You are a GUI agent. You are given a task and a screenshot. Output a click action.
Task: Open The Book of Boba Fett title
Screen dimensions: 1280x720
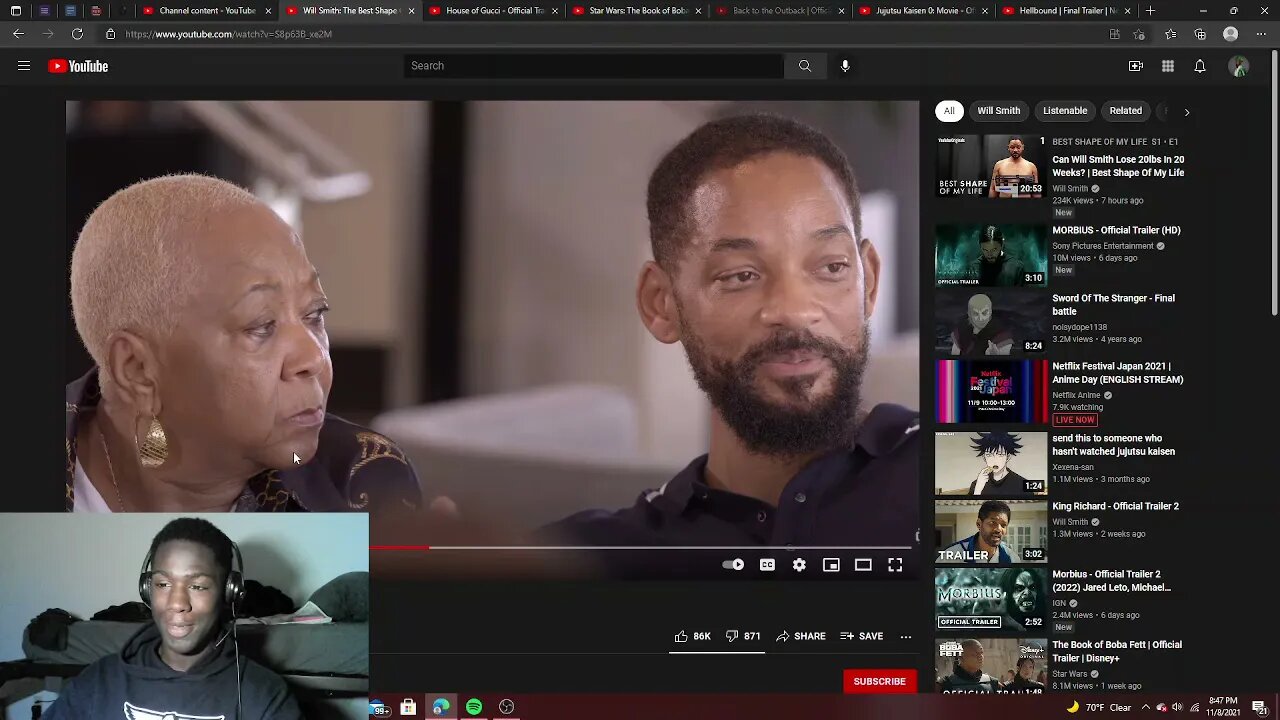click(x=1117, y=651)
